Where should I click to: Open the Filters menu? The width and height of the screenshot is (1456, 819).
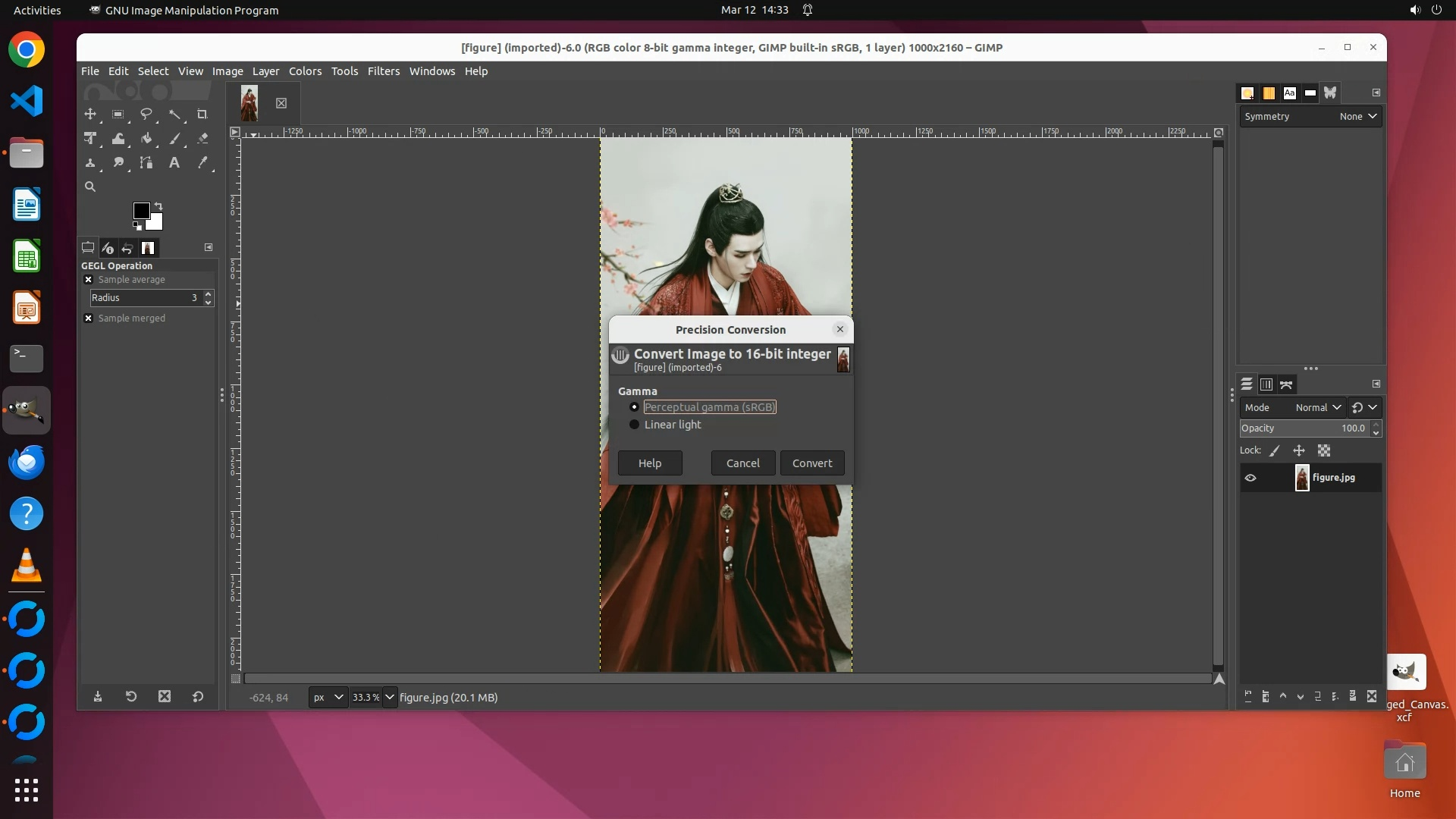coord(383,71)
